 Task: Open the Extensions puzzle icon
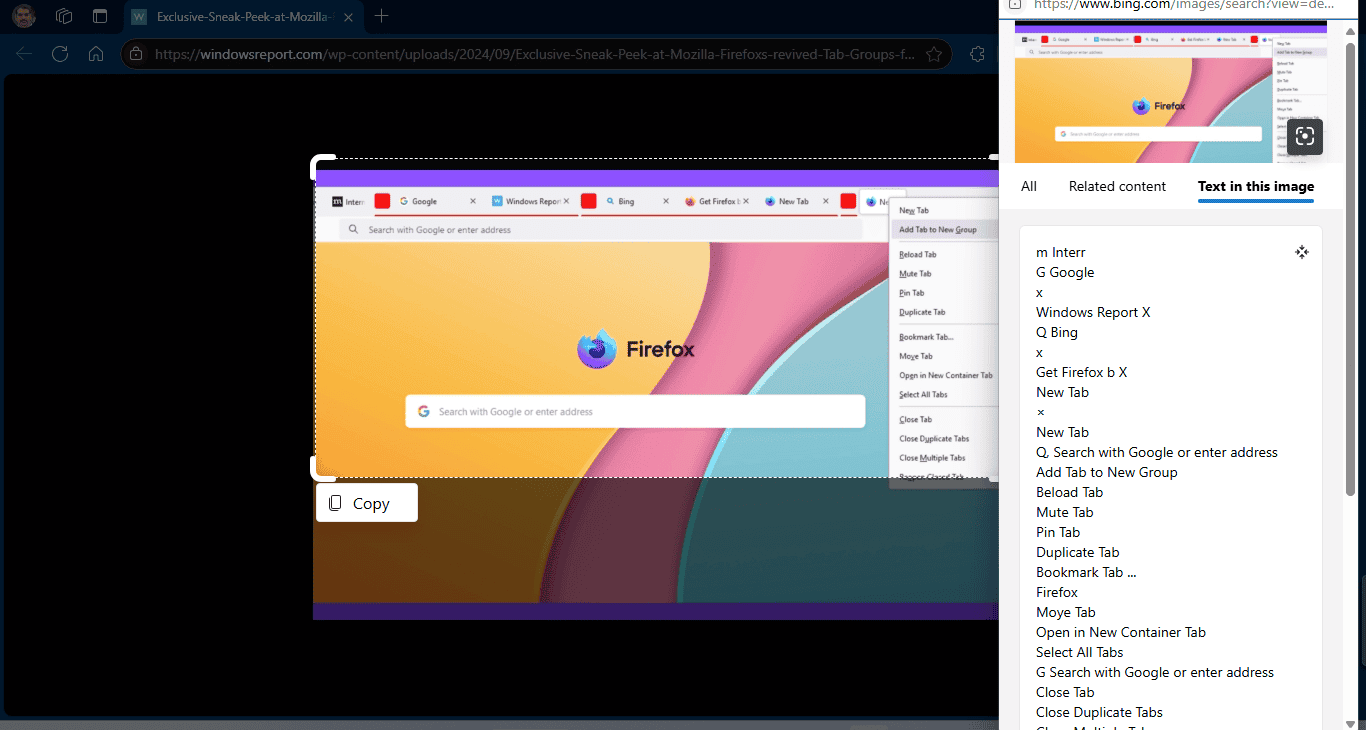pyautogui.click(x=978, y=54)
